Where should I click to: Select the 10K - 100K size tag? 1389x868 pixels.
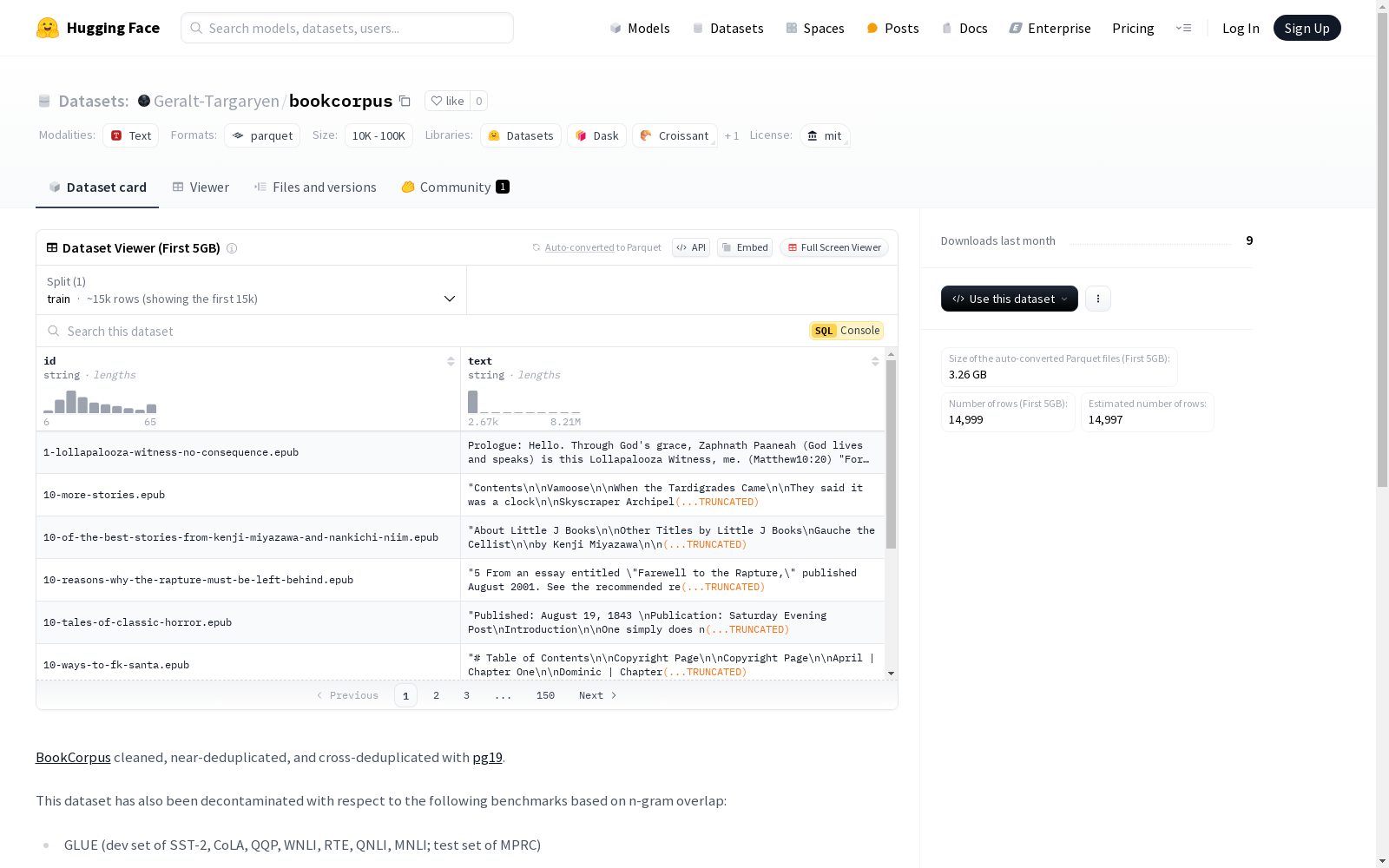(x=379, y=135)
